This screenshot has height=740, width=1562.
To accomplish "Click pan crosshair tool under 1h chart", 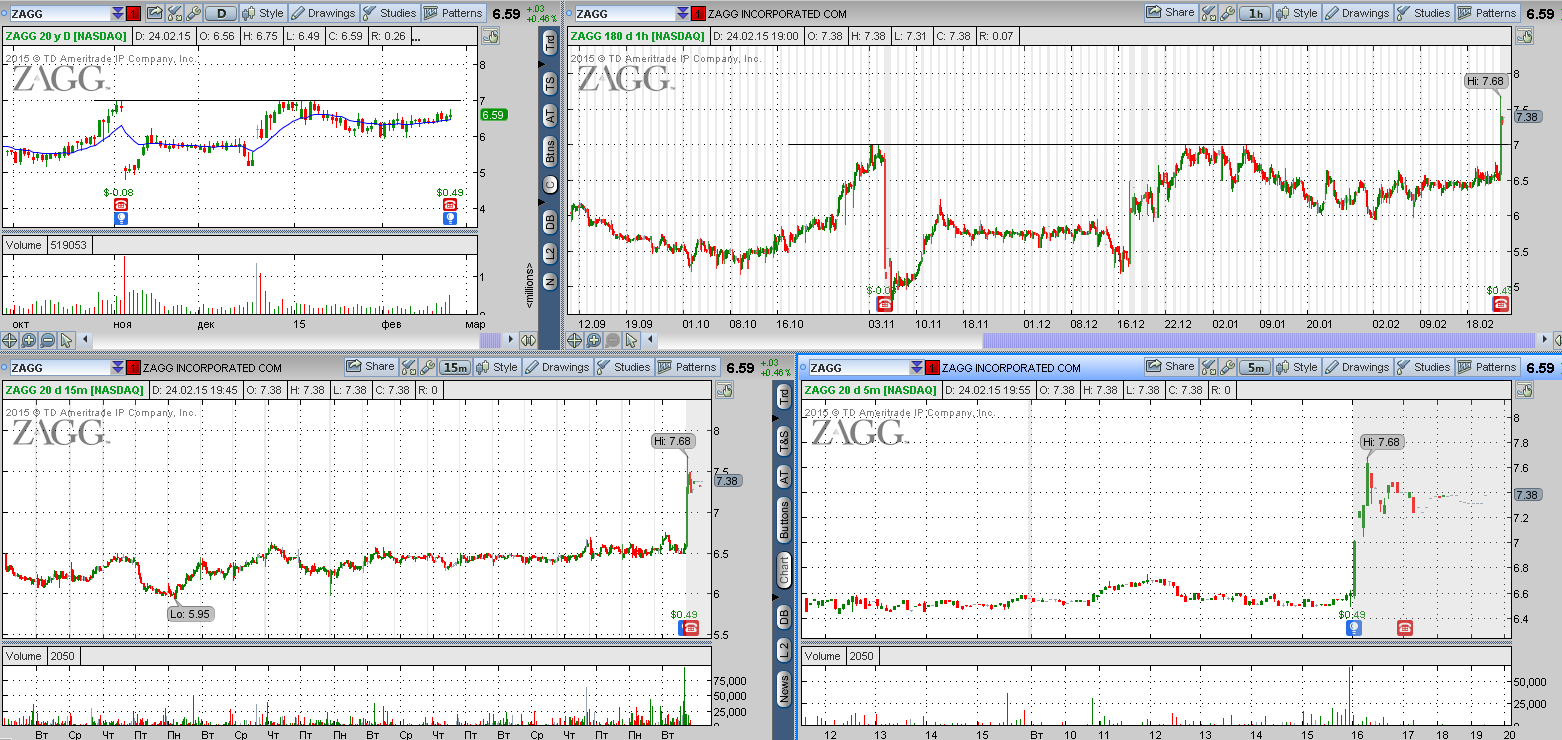I will pyautogui.click(x=575, y=340).
